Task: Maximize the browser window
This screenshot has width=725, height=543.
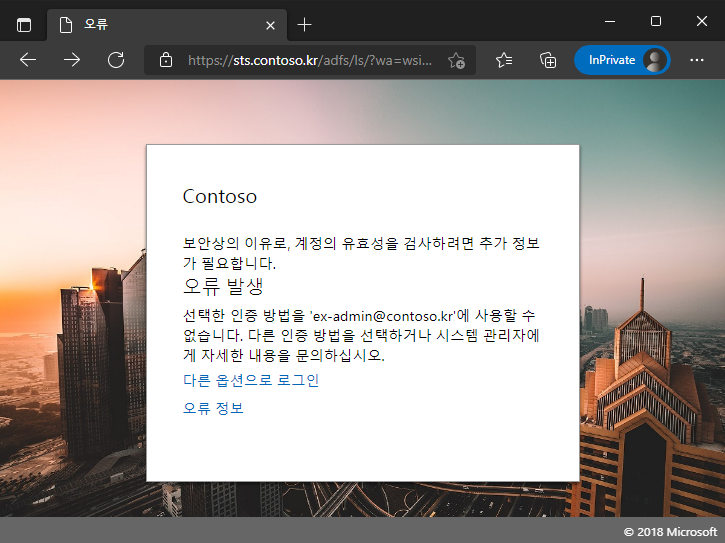Action: (656, 21)
